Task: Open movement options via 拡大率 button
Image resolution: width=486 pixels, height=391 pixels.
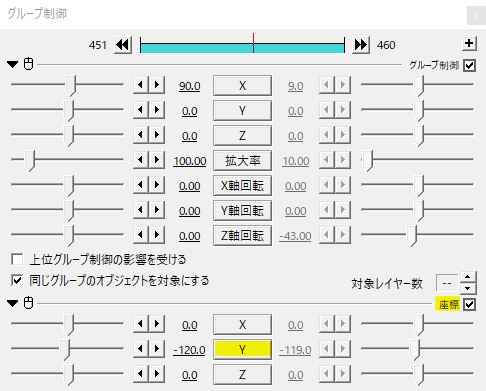Action: (242, 161)
